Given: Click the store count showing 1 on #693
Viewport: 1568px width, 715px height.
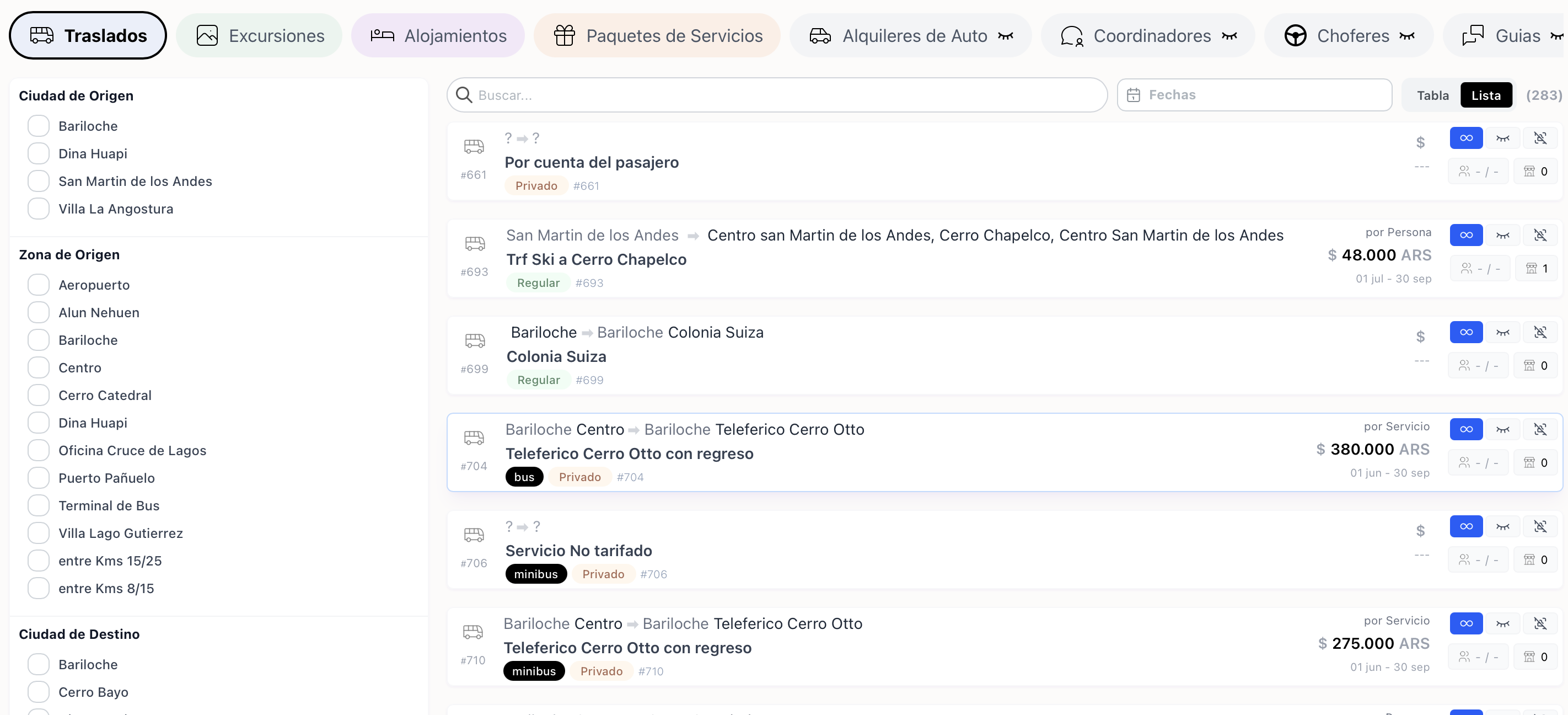Looking at the screenshot, I should [1537, 269].
